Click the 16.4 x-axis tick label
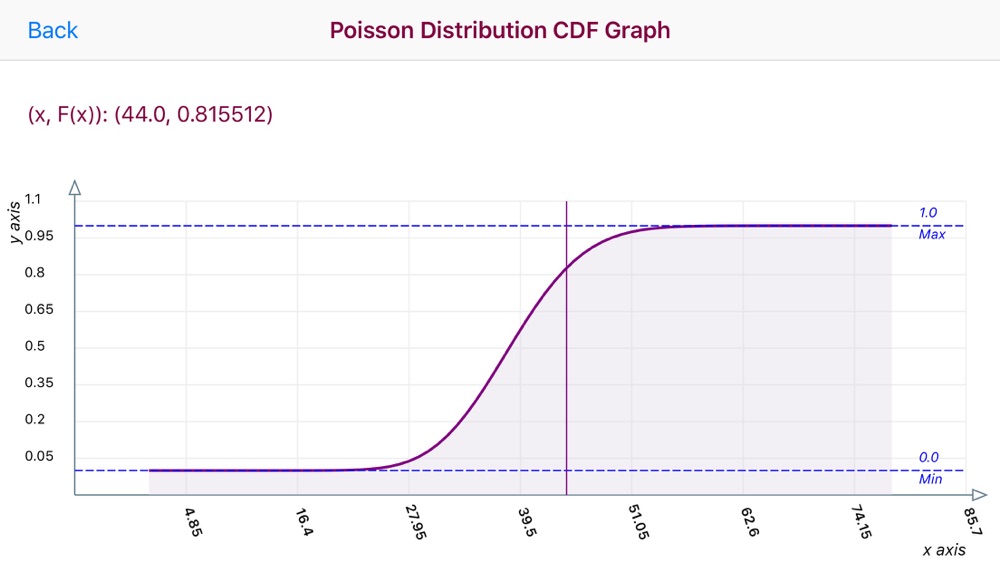Image resolution: width=1000 pixels, height=563 pixels. click(305, 522)
